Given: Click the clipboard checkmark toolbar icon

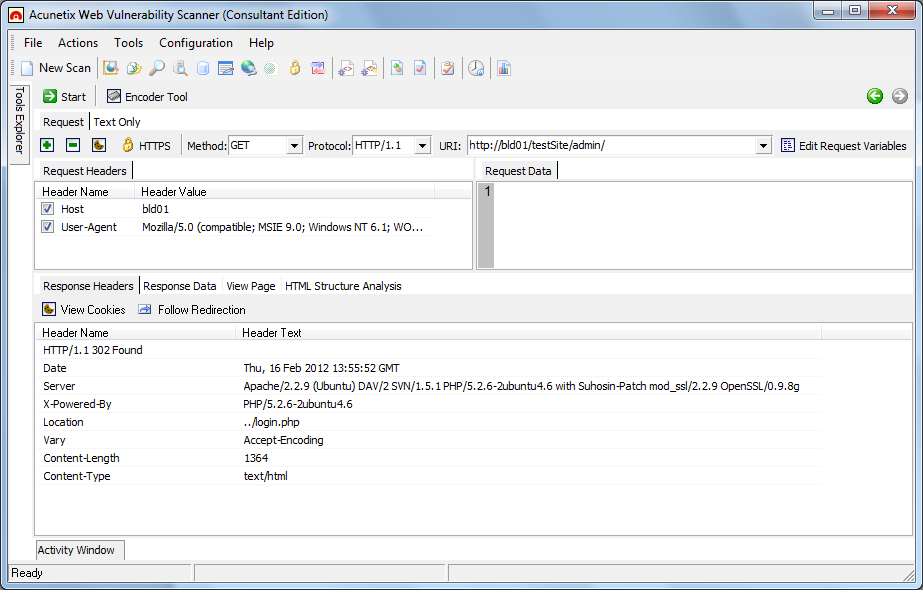Looking at the screenshot, I should pyautogui.click(x=448, y=68).
